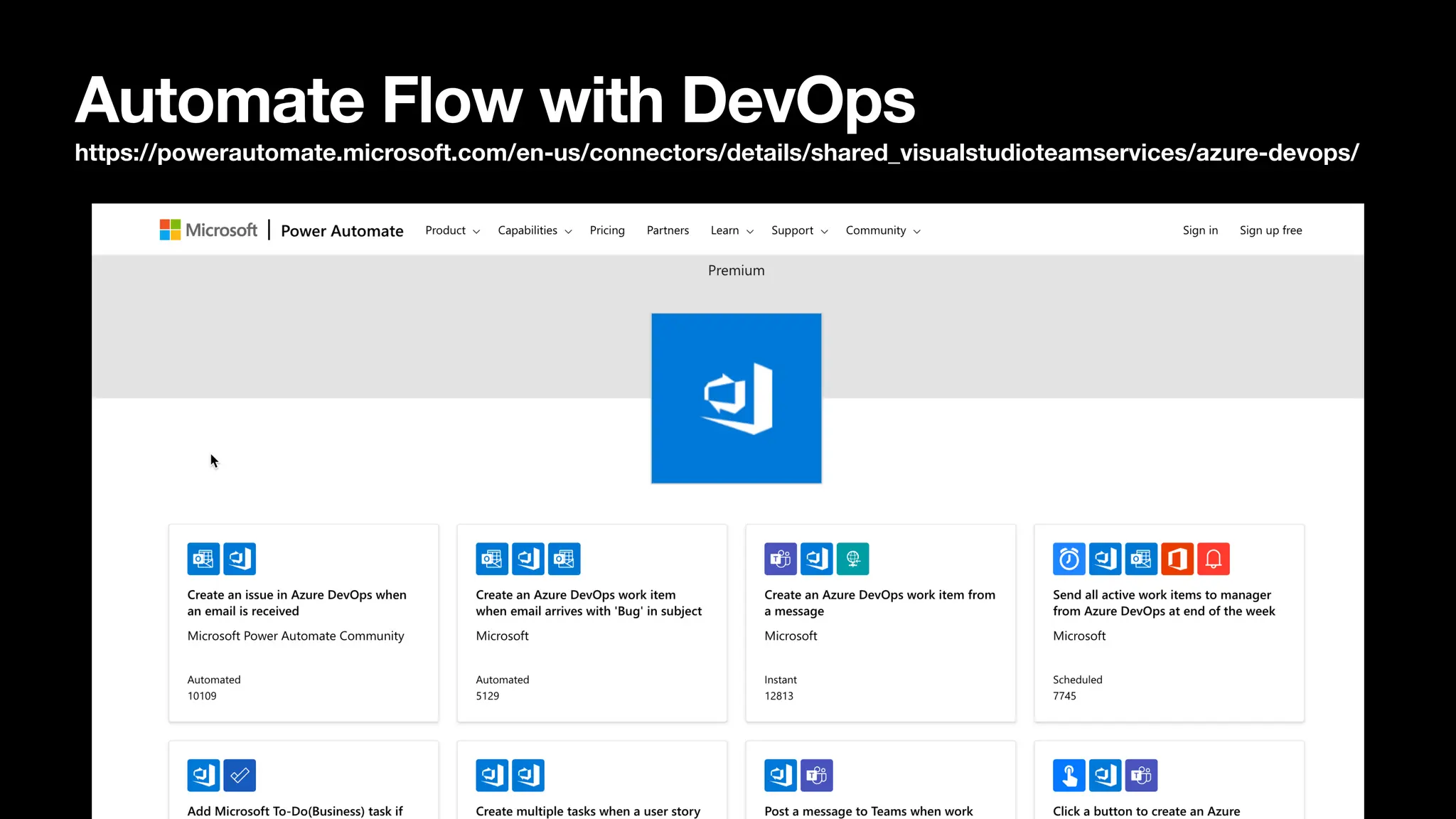Expand the Learn dropdown menu
Viewport: 1456px width, 819px height.
(732, 230)
